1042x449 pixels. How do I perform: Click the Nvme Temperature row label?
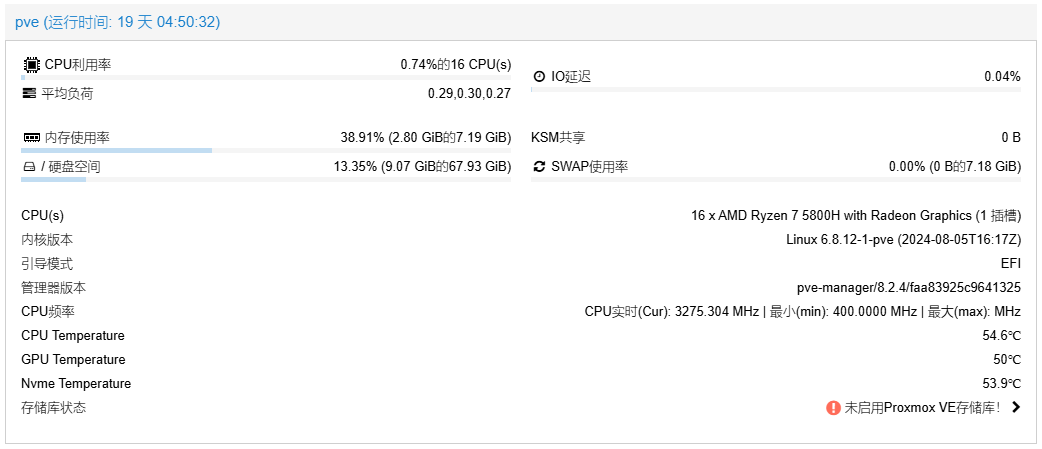[x=76, y=383]
